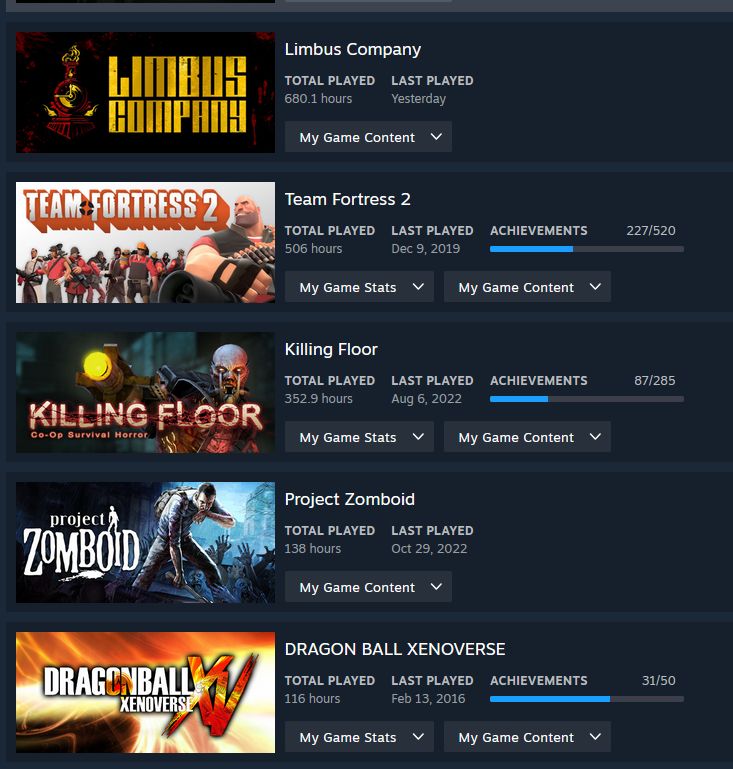The image size is (733, 769).
Task: Click Killing Floor achievements 87/285 progress bar
Action: coord(587,399)
